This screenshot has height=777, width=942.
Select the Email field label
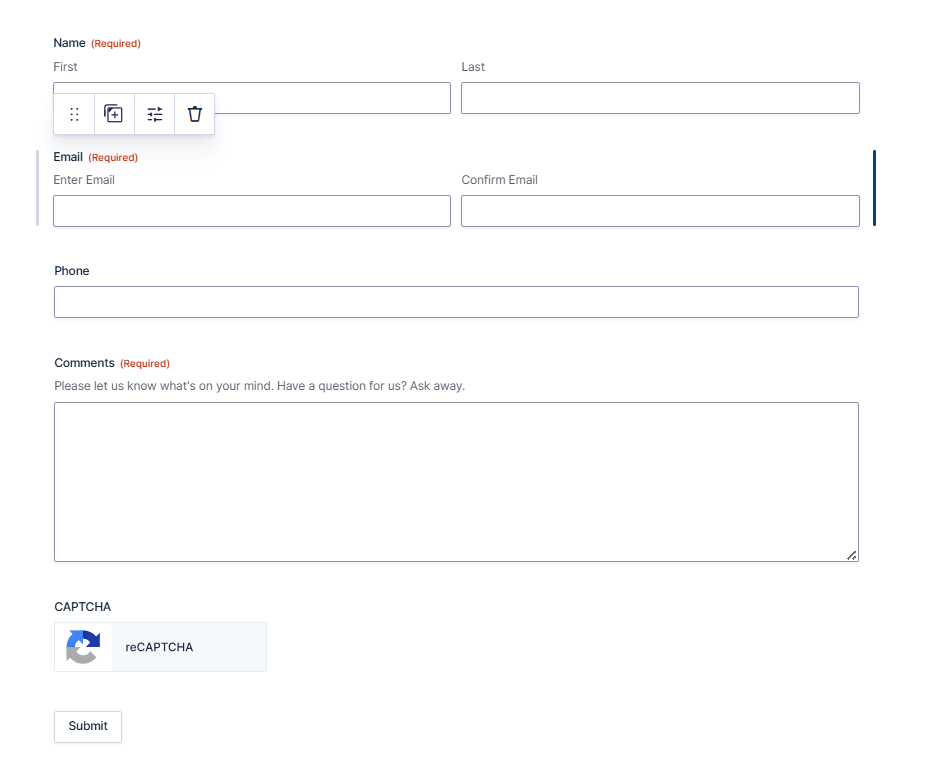click(x=68, y=157)
